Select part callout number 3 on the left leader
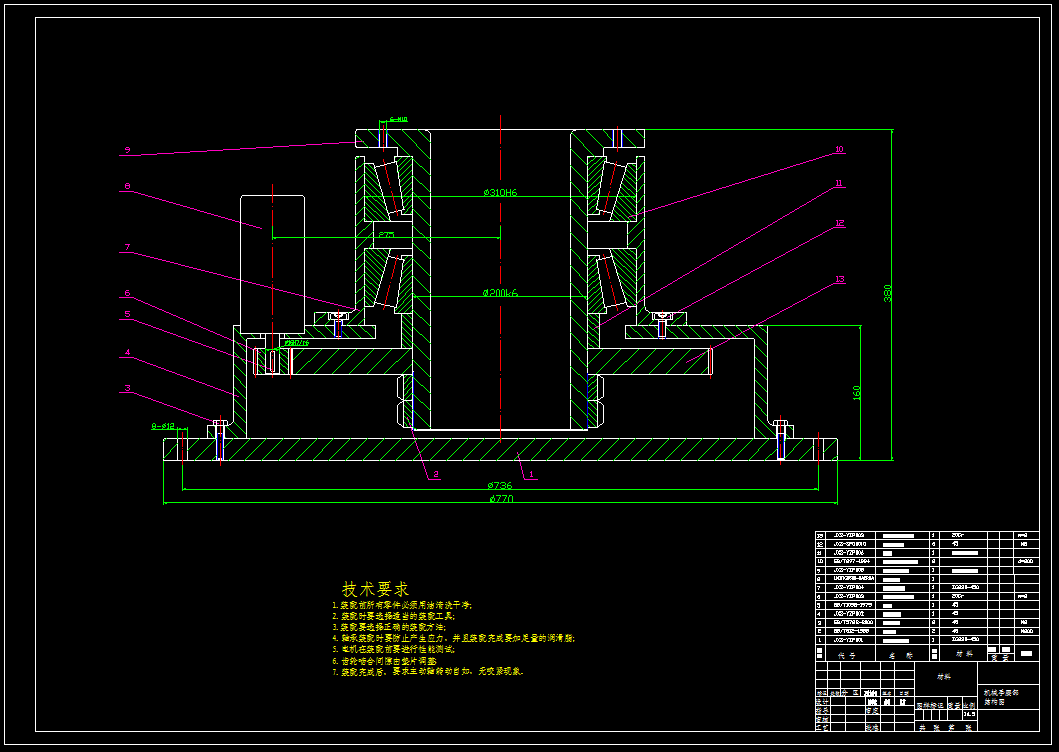 [127, 388]
